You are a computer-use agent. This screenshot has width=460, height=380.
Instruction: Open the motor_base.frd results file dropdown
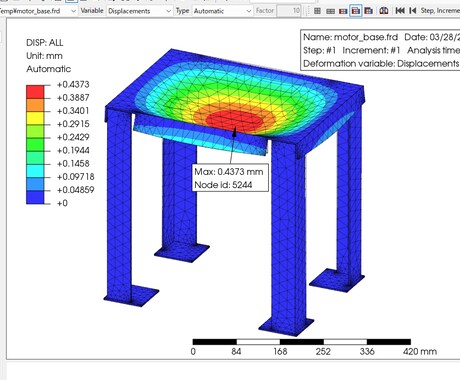(38, 11)
